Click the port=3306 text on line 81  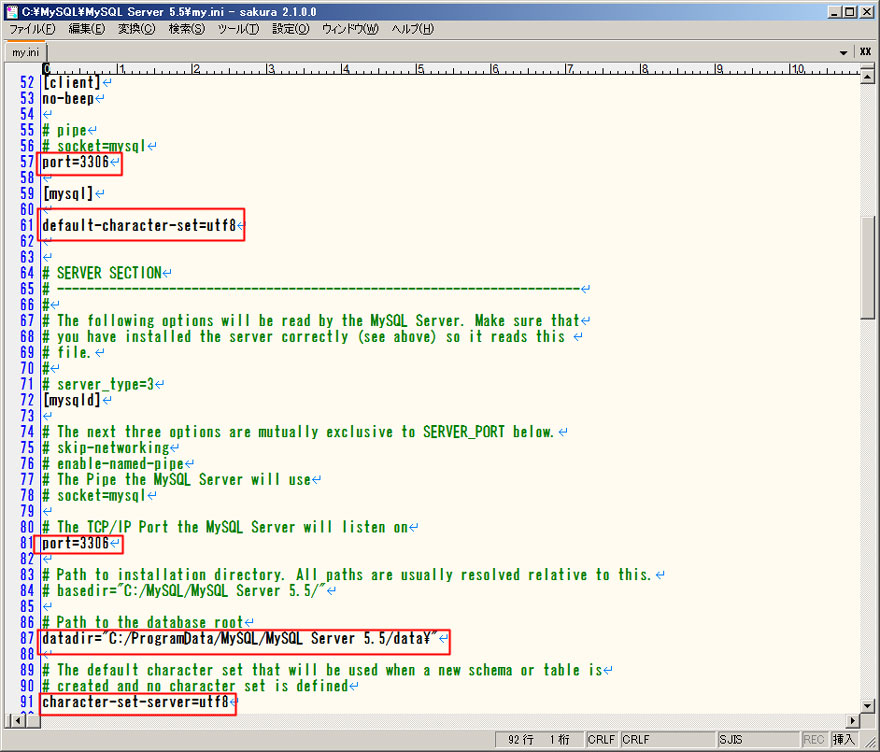[x=76, y=543]
